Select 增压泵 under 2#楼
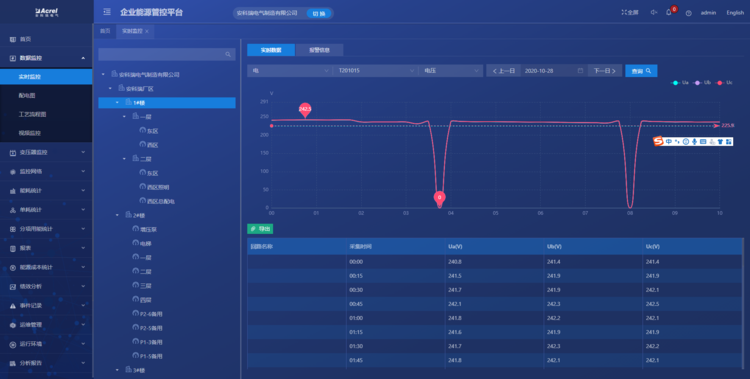 coord(148,230)
